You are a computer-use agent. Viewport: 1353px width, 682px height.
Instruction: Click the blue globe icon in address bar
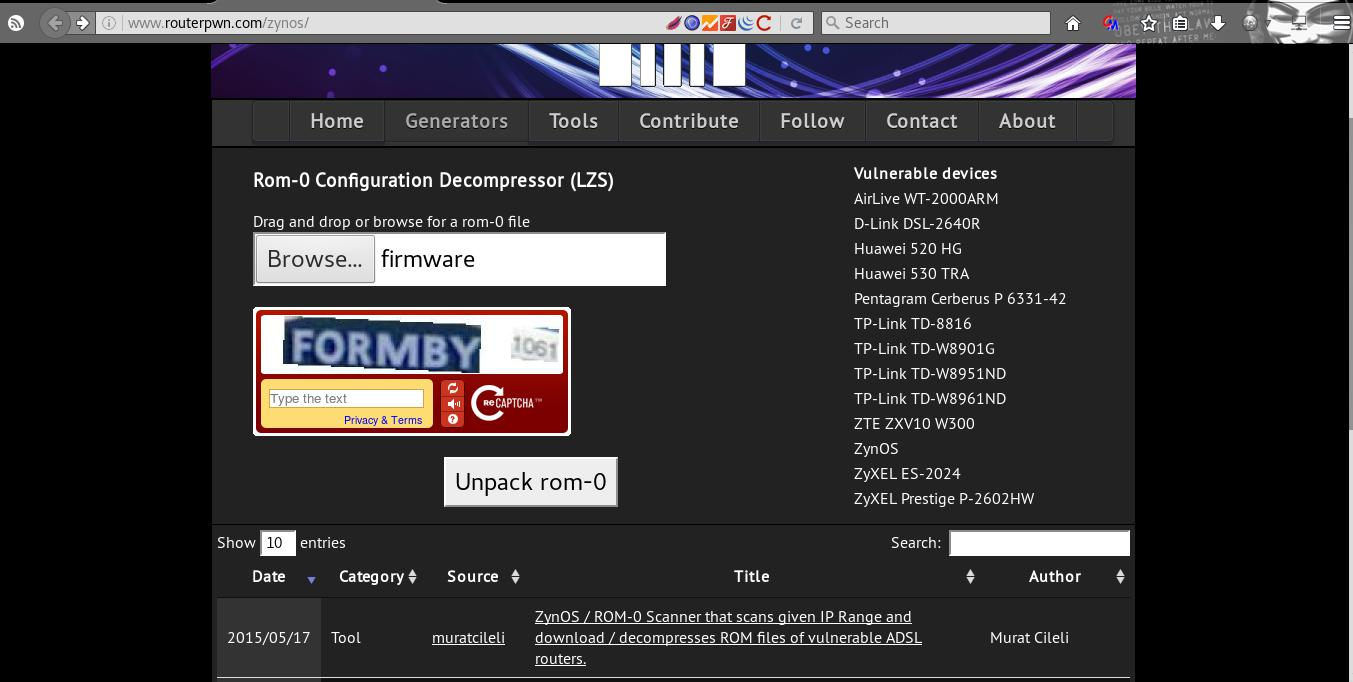tap(692, 22)
